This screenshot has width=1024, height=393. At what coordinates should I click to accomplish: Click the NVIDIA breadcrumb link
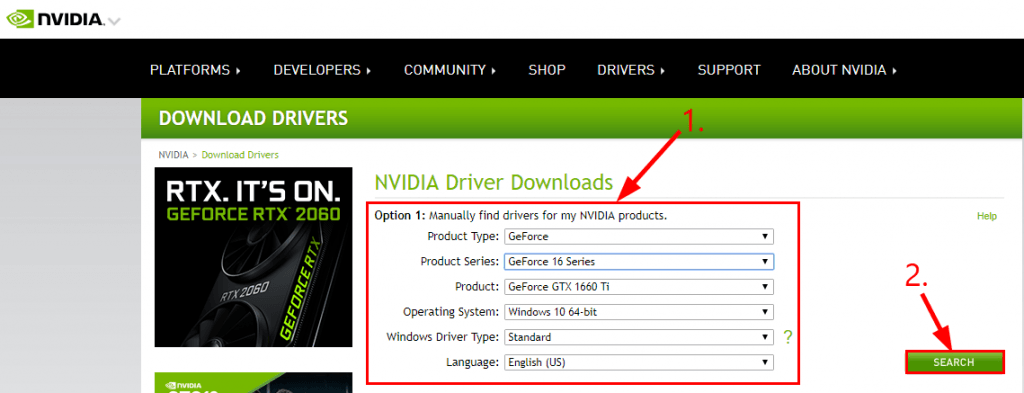pos(173,155)
